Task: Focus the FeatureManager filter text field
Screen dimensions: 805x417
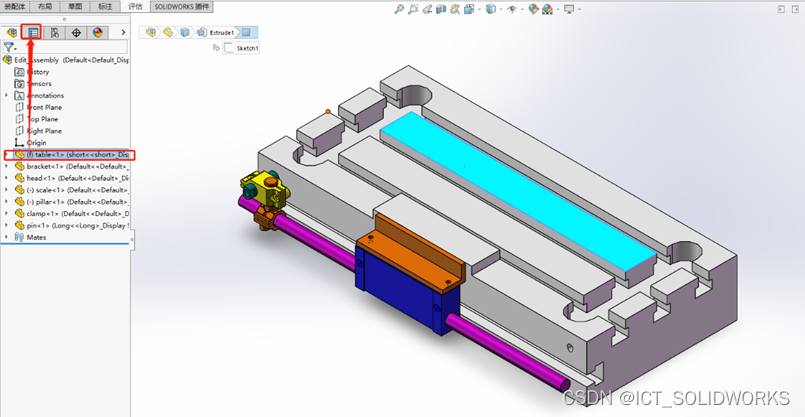Action: coord(73,47)
